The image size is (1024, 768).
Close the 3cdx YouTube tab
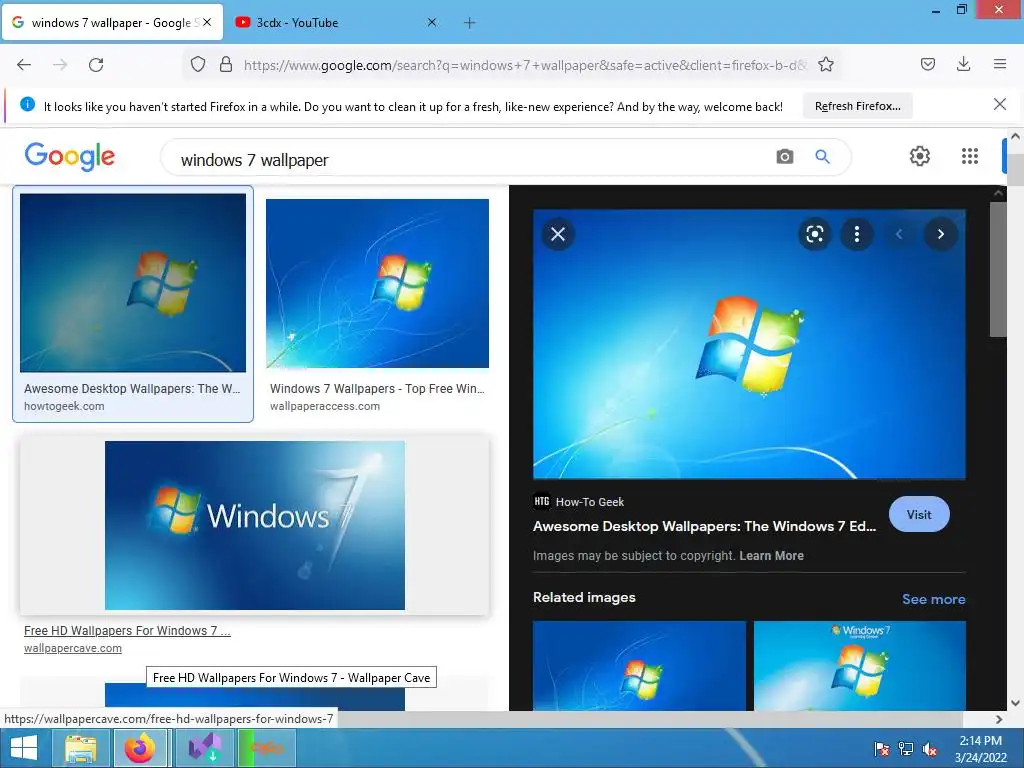432,22
